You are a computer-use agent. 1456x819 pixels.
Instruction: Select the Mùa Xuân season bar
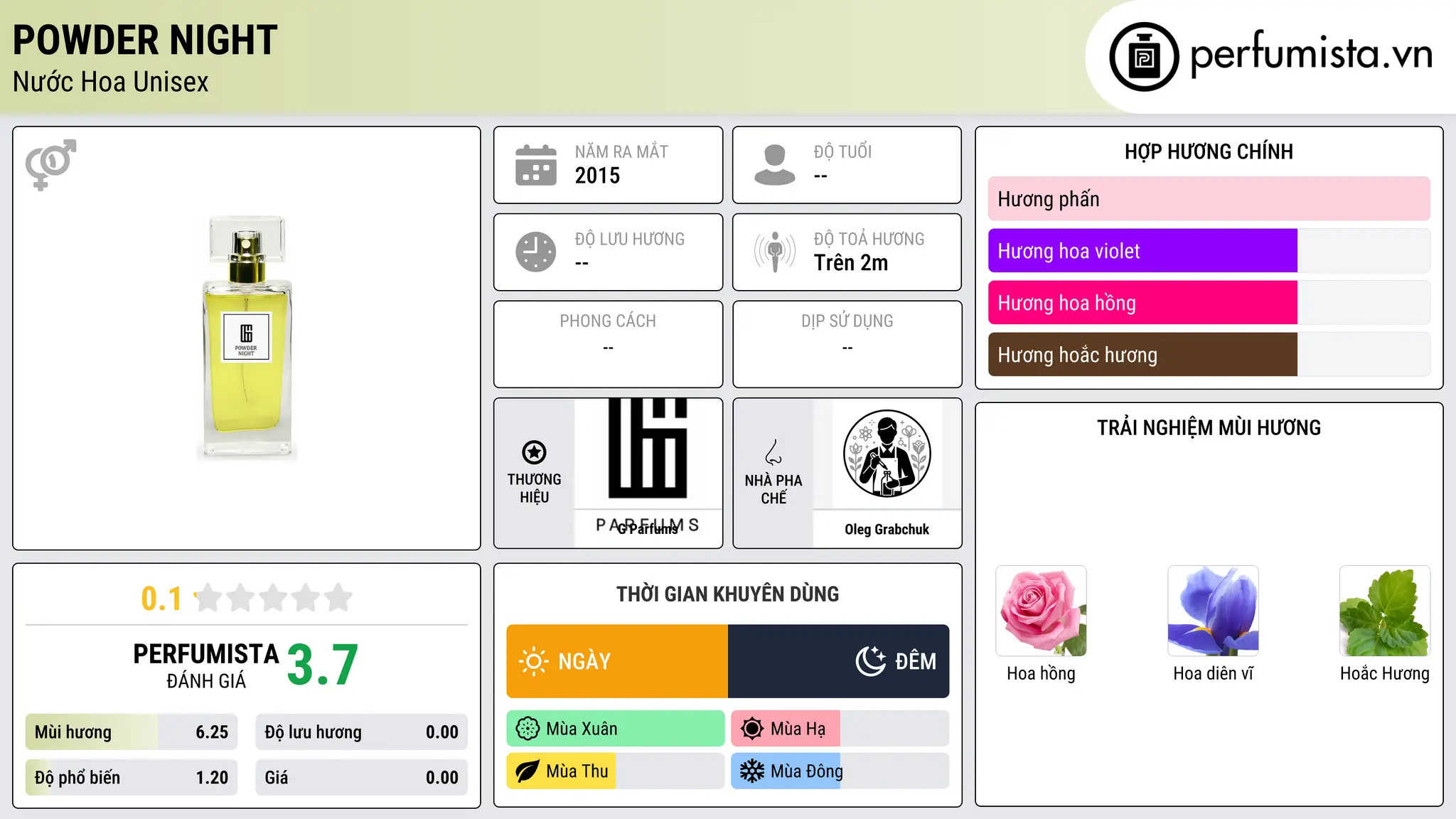point(616,729)
